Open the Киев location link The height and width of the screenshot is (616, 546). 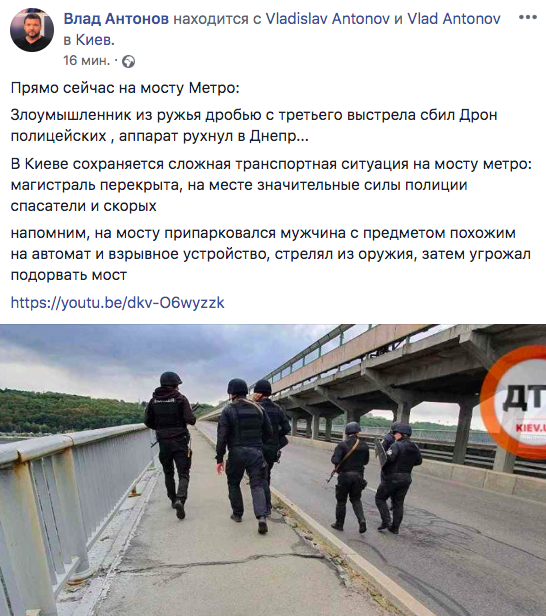point(95,40)
